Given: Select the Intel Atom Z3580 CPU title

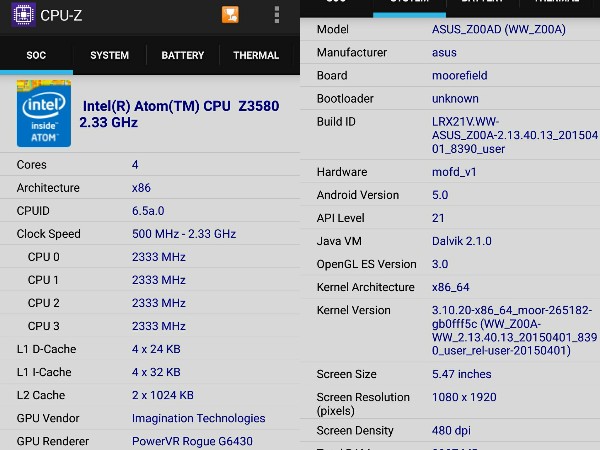Looking at the screenshot, I should pyautogui.click(x=179, y=114).
